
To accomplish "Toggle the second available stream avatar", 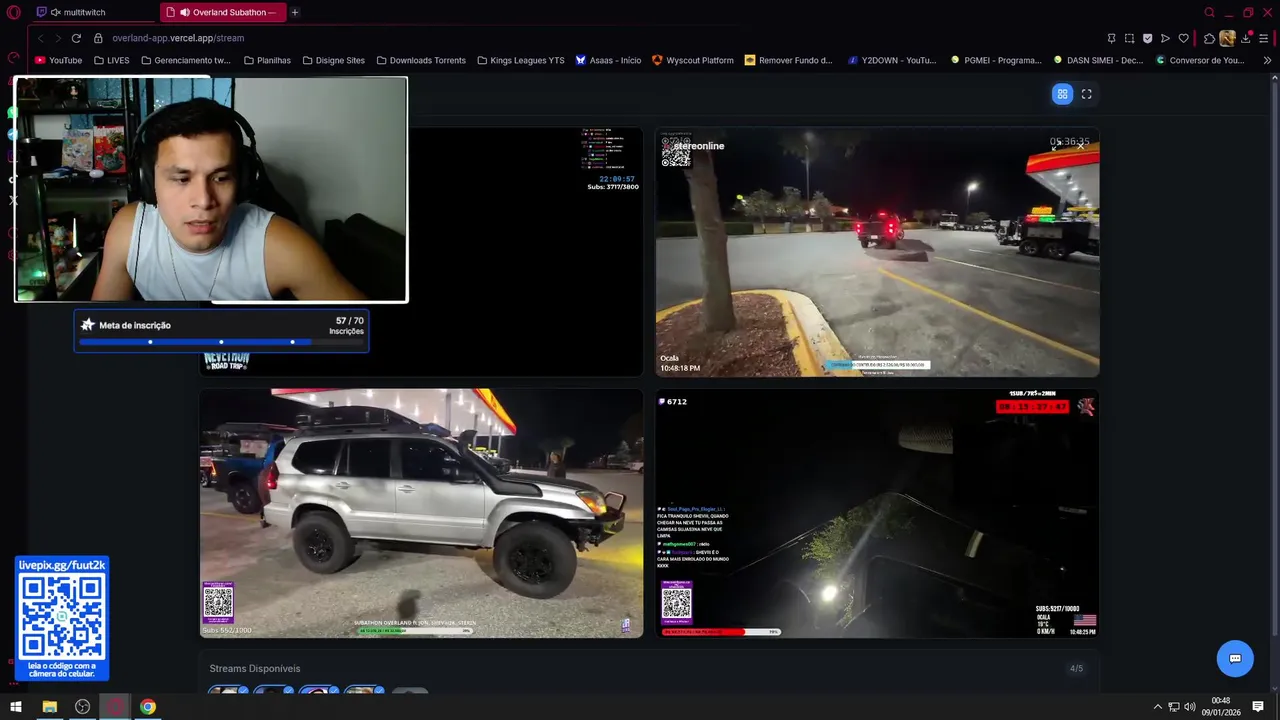I will click(273, 691).
